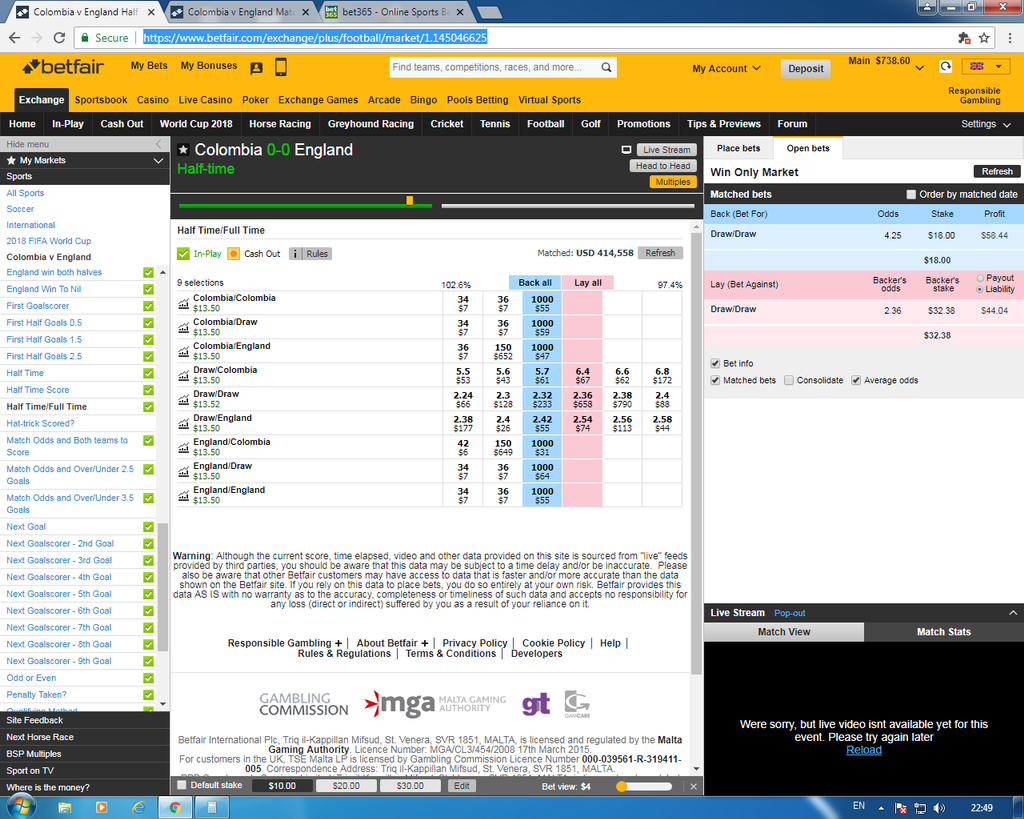The height and width of the screenshot is (819, 1024).
Task: Open the Multiples button
Action: coord(673,182)
